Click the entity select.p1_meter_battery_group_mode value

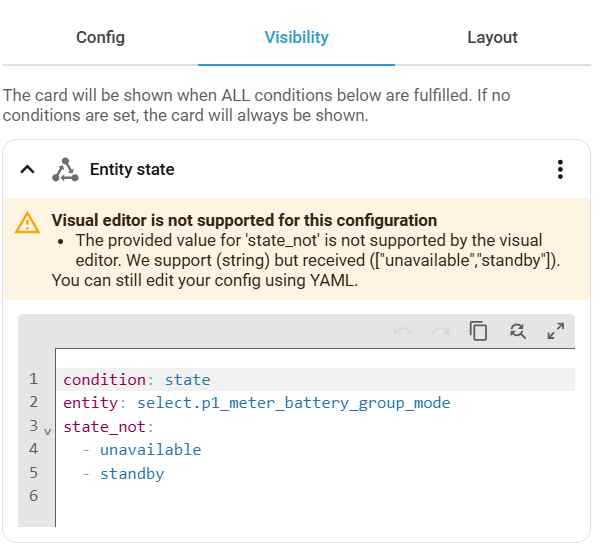pos(294,403)
